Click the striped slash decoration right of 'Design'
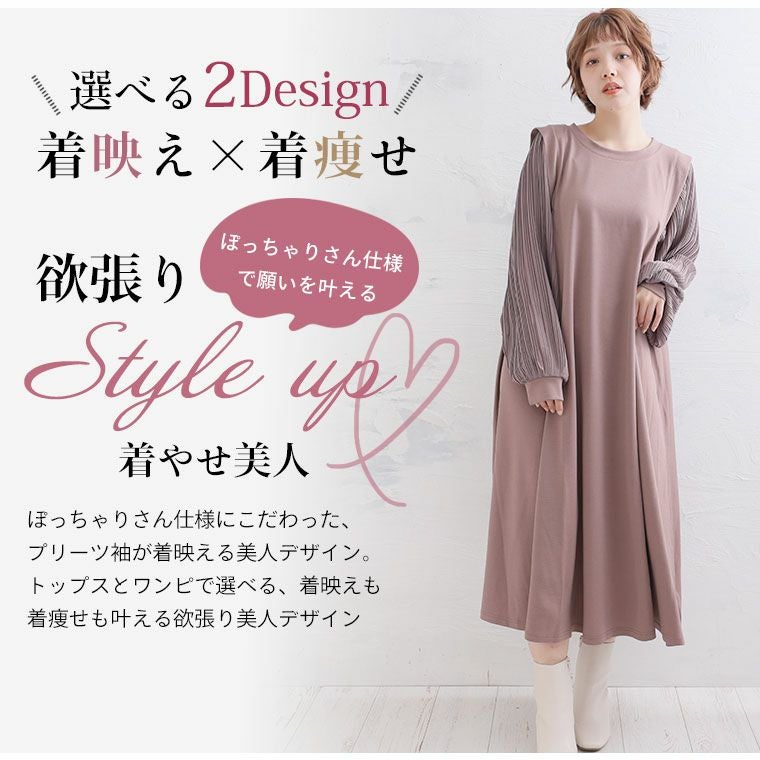 pyautogui.click(x=409, y=95)
